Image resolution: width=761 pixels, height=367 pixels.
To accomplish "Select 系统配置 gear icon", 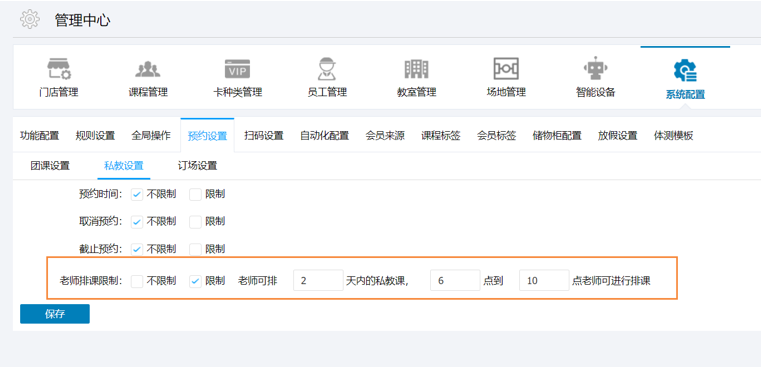I will tap(685, 70).
